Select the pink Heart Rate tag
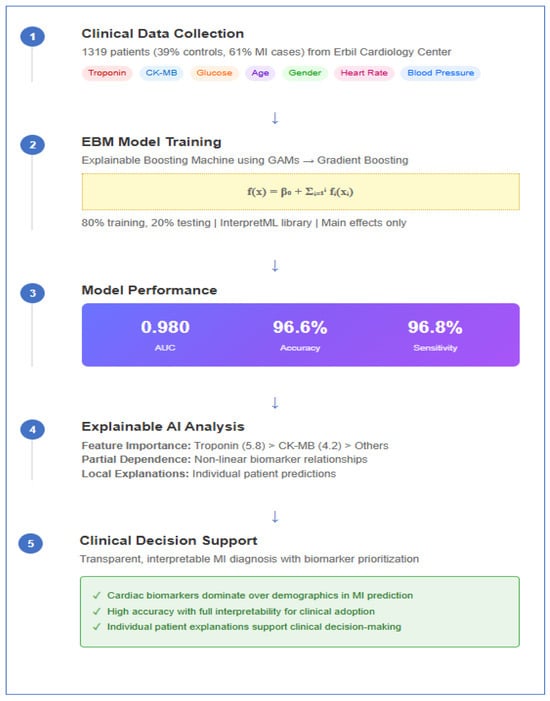The image size is (550, 701). [x=364, y=73]
